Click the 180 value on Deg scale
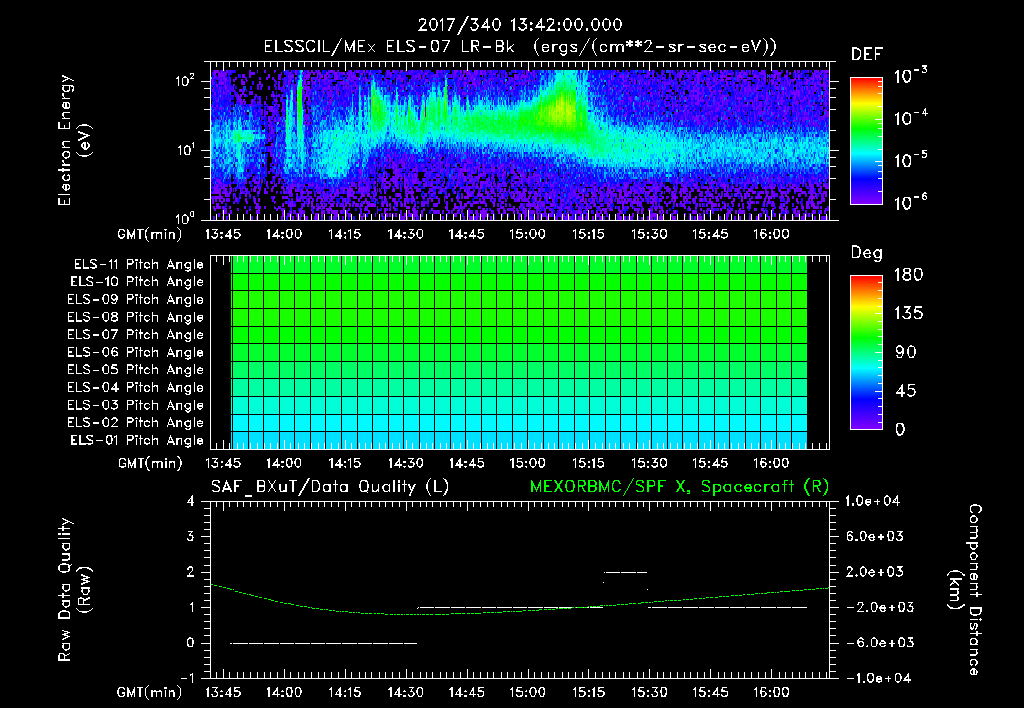 [908, 275]
